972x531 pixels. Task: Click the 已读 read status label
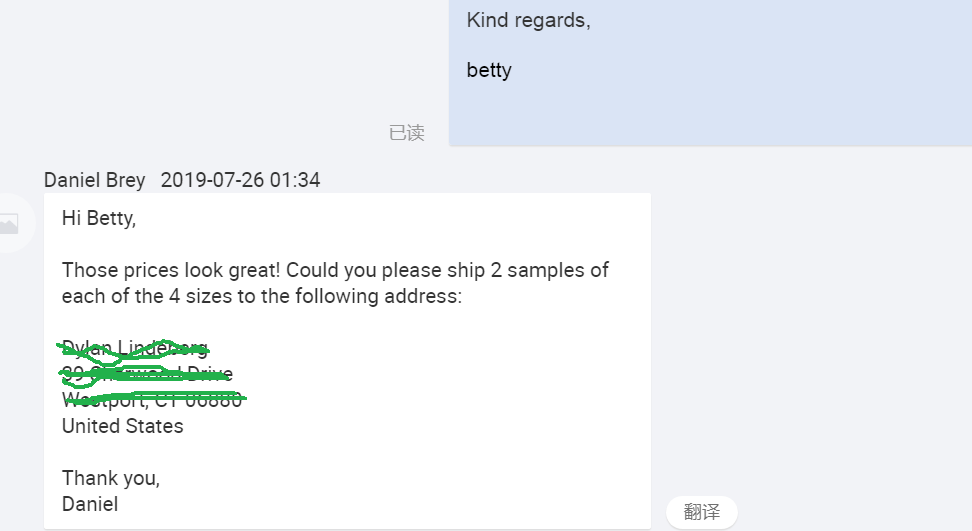coord(406,133)
